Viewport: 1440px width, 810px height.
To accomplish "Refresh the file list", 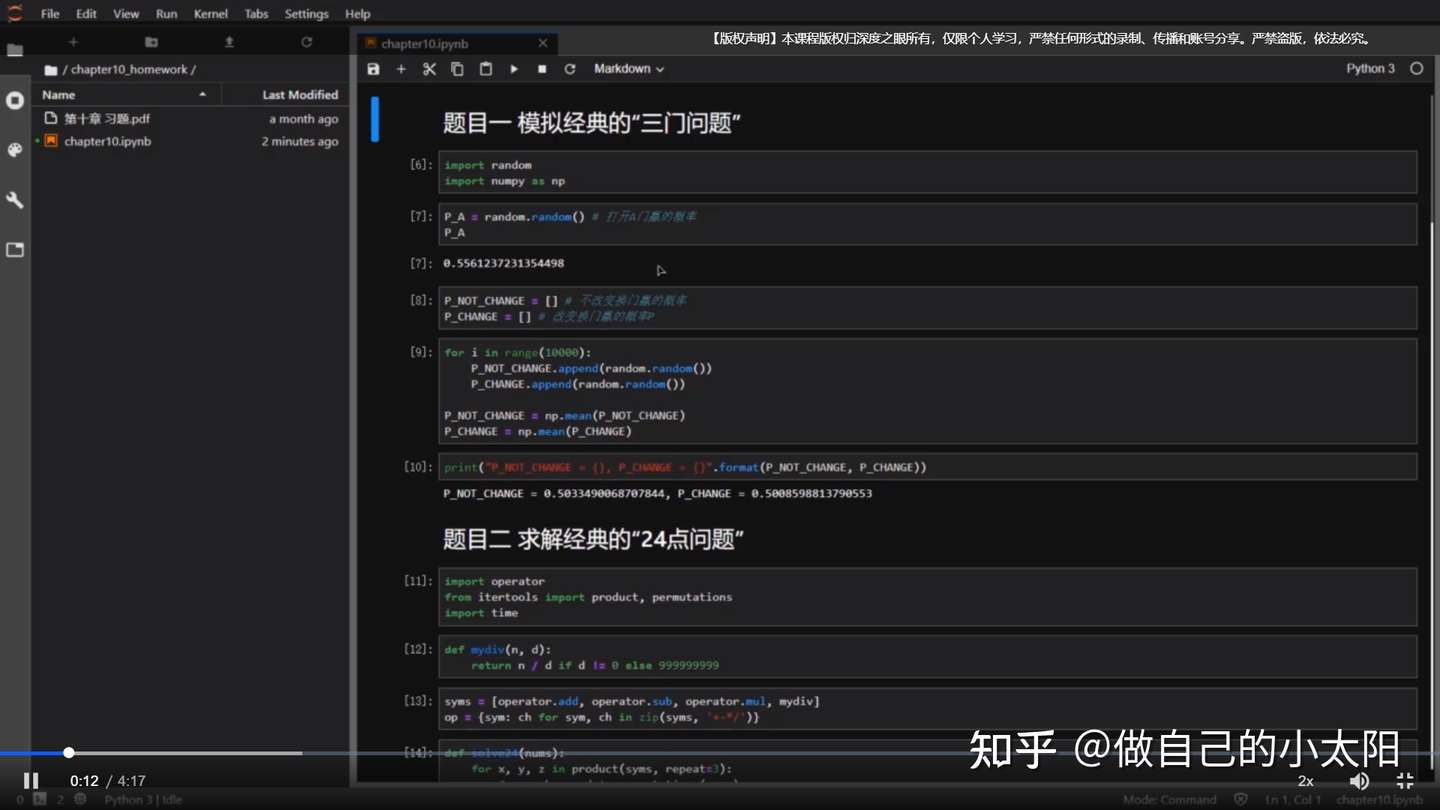I will tap(307, 42).
